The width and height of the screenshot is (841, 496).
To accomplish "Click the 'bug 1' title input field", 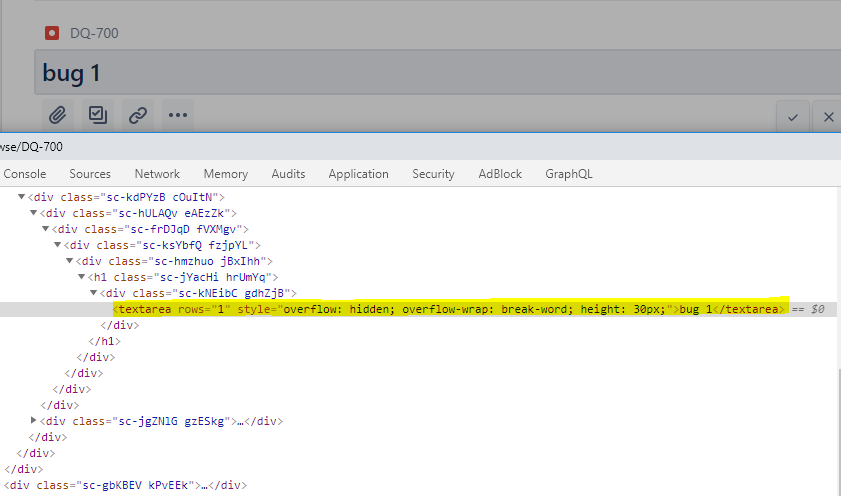I will pyautogui.click(x=438, y=72).
